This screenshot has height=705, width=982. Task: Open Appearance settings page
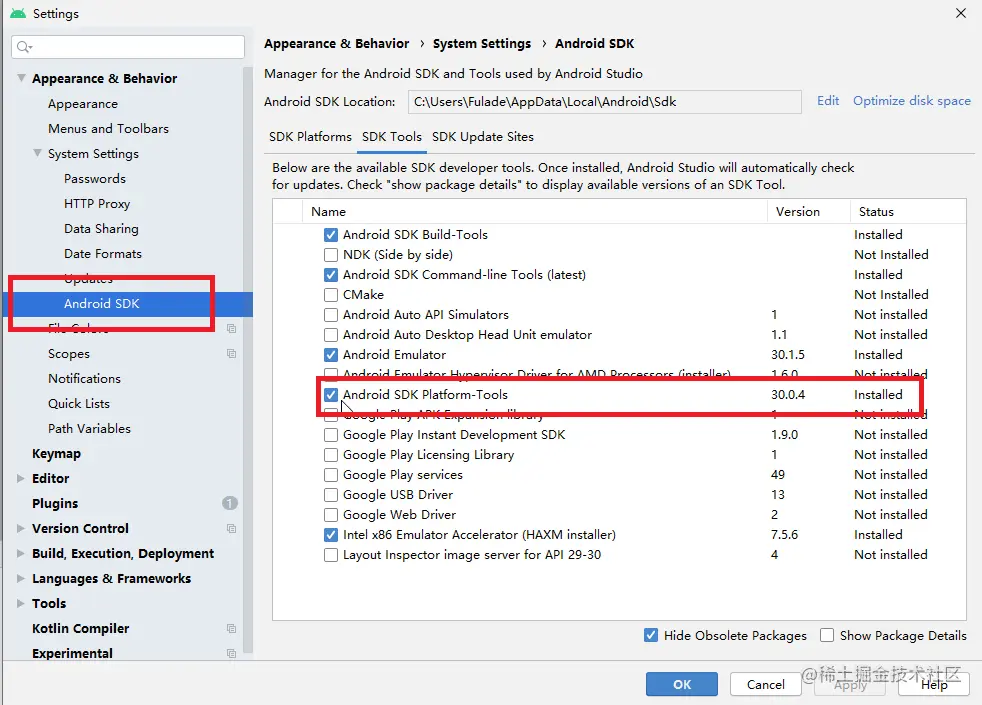pyautogui.click(x=83, y=104)
